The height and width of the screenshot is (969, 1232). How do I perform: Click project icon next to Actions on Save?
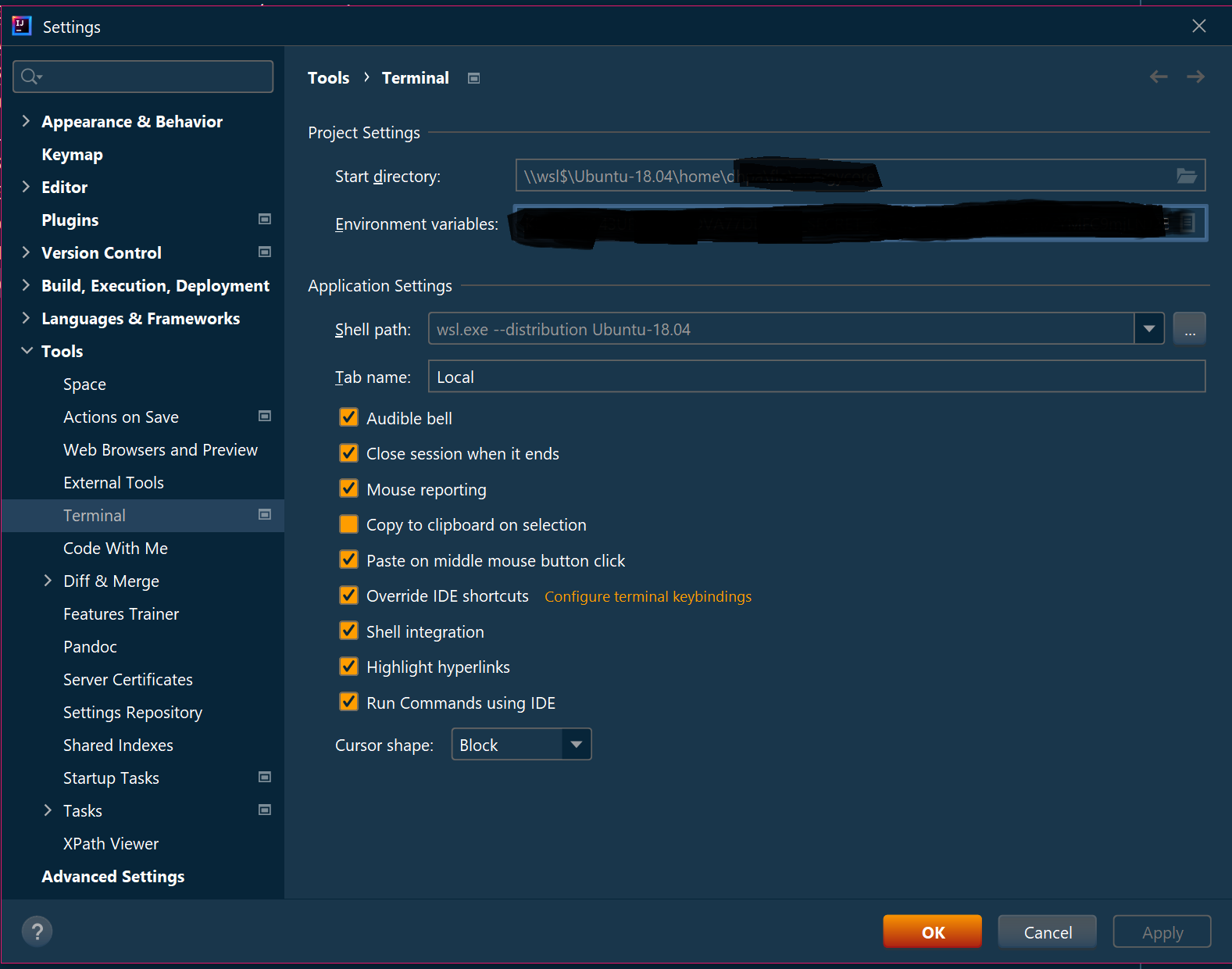coord(265,417)
